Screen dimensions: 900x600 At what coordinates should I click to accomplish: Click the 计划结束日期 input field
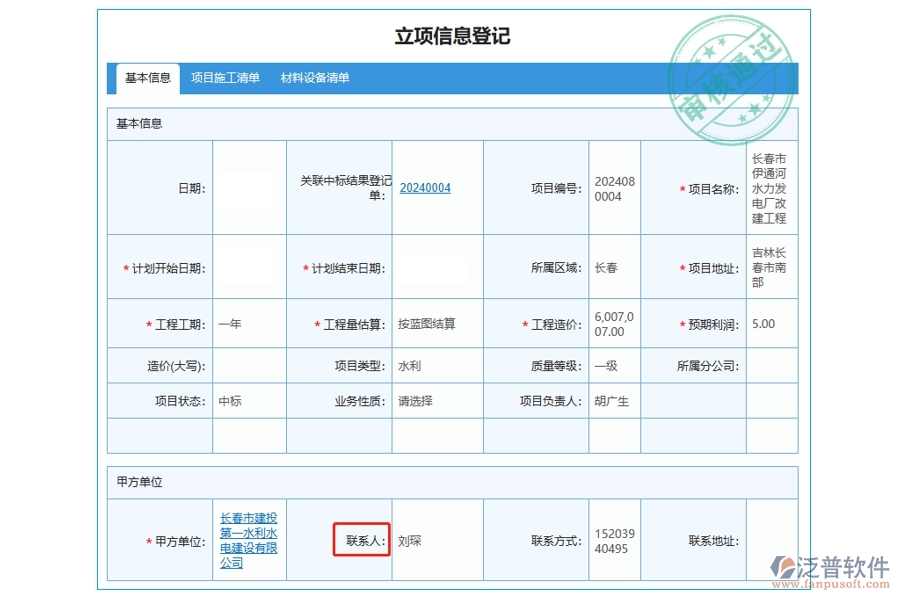(x=436, y=268)
